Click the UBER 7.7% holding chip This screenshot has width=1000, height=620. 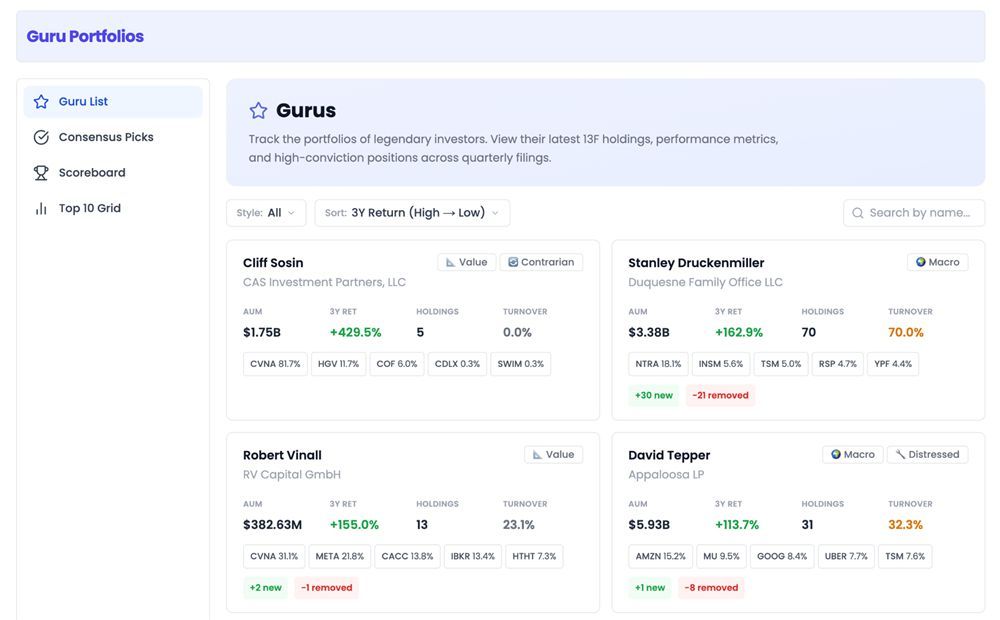(x=846, y=557)
